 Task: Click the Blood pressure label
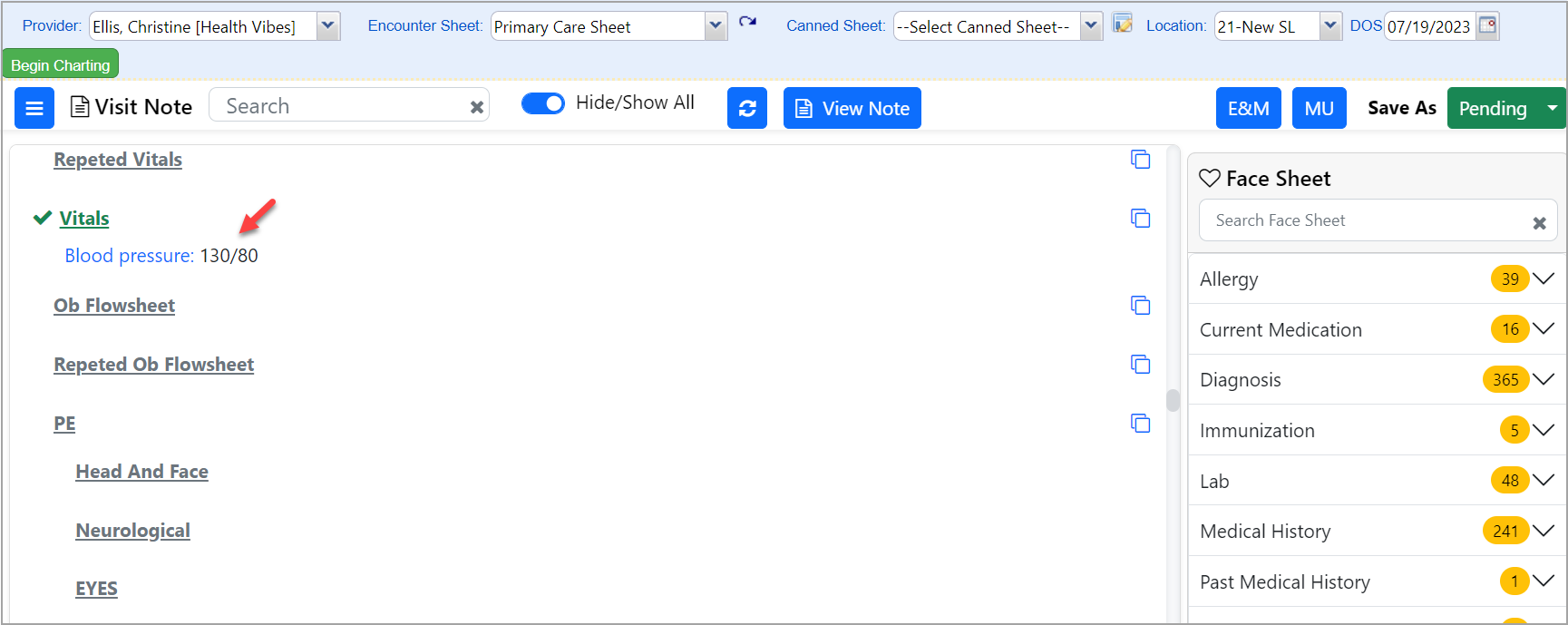click(x=130, y=256)
